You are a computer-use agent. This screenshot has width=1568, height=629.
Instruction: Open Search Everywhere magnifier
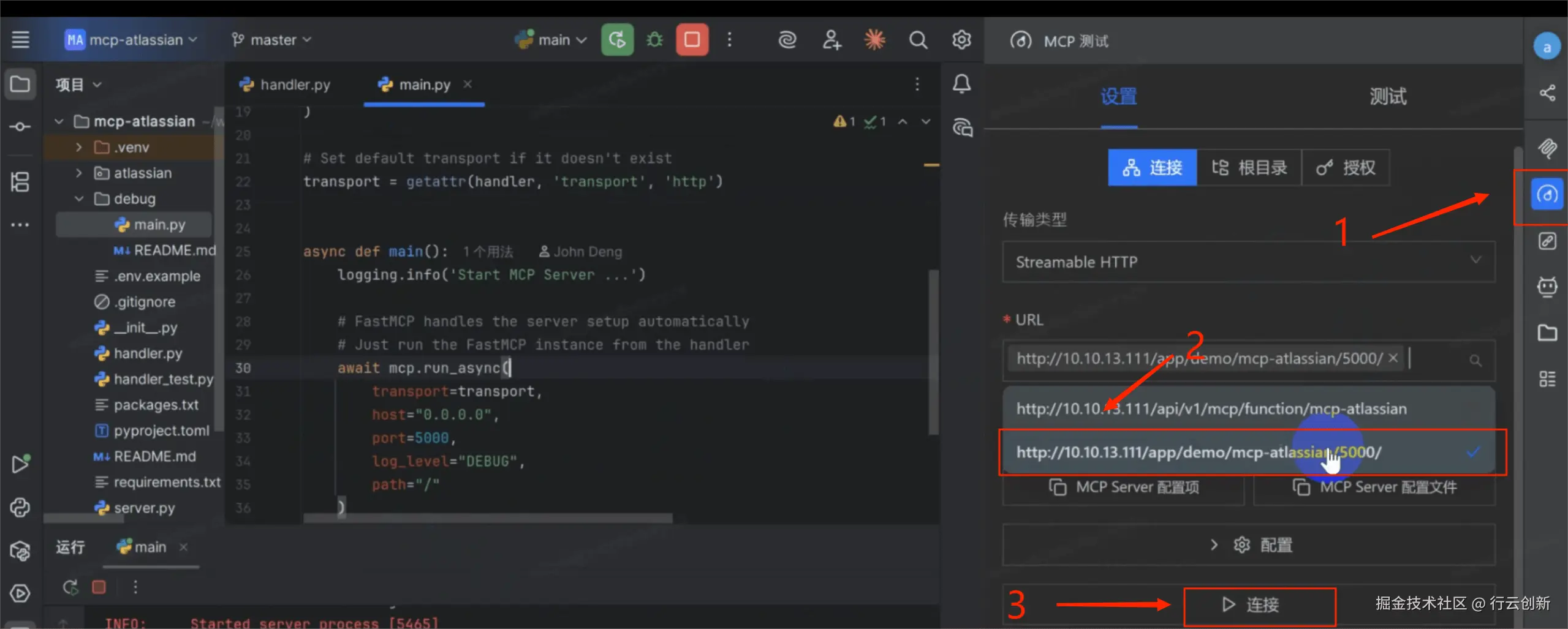coord(918,40)
